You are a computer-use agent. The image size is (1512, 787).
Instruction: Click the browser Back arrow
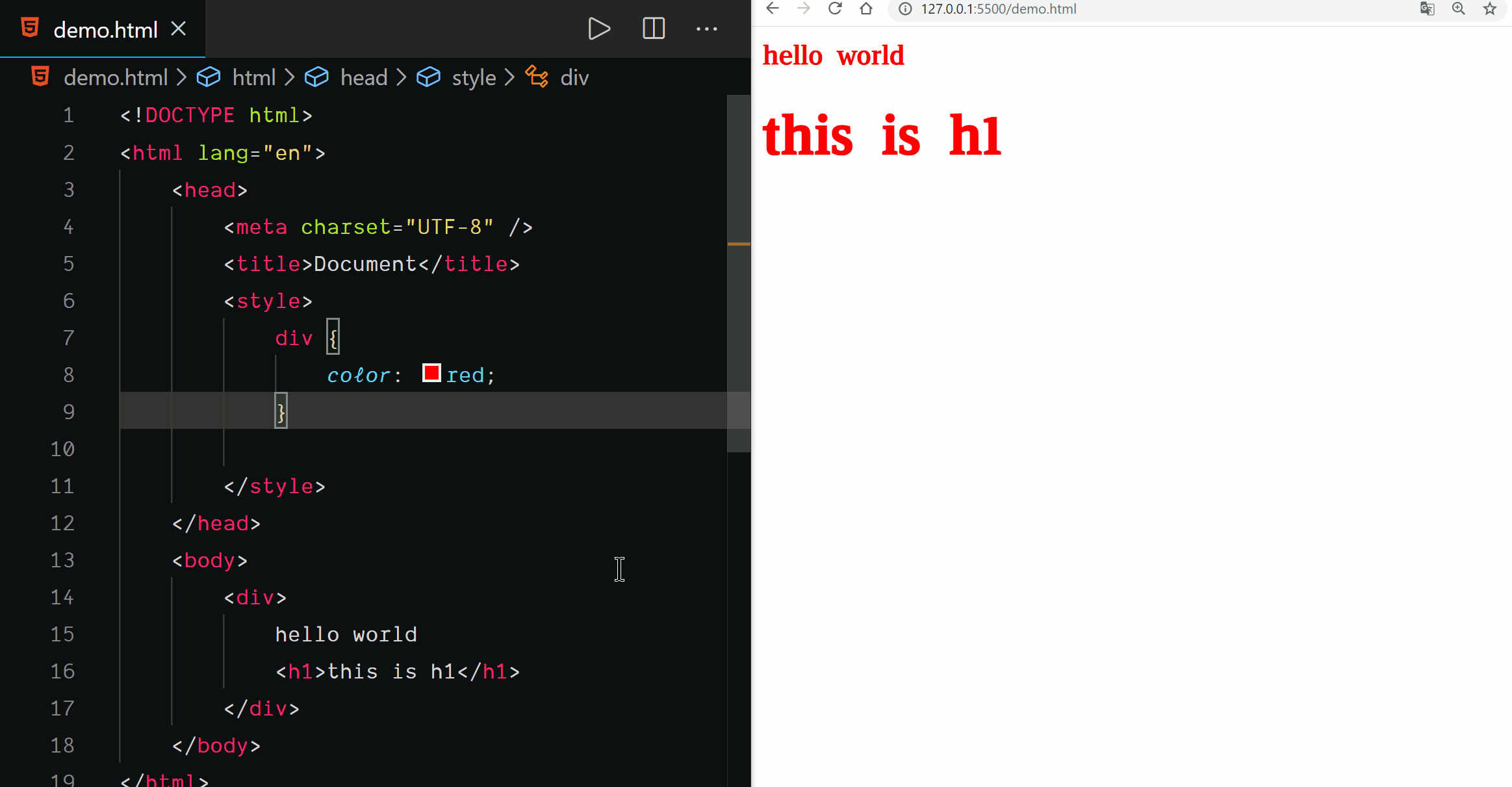point(772,8)
